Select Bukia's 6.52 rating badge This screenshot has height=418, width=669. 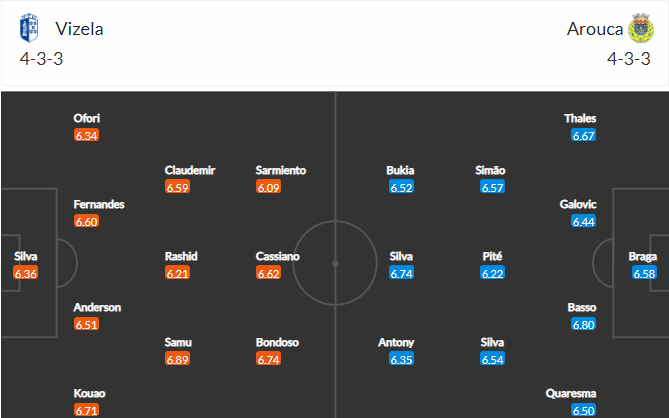401,187
